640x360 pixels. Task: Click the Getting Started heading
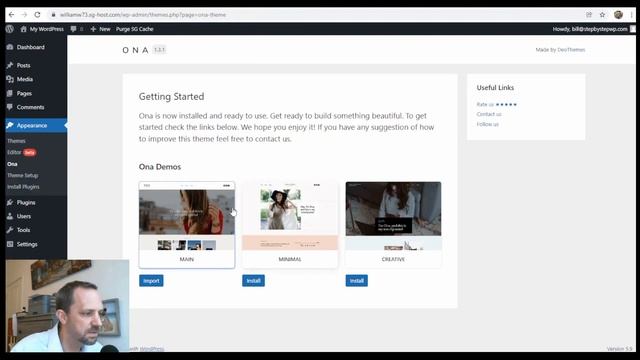click(x=171, y=97)
